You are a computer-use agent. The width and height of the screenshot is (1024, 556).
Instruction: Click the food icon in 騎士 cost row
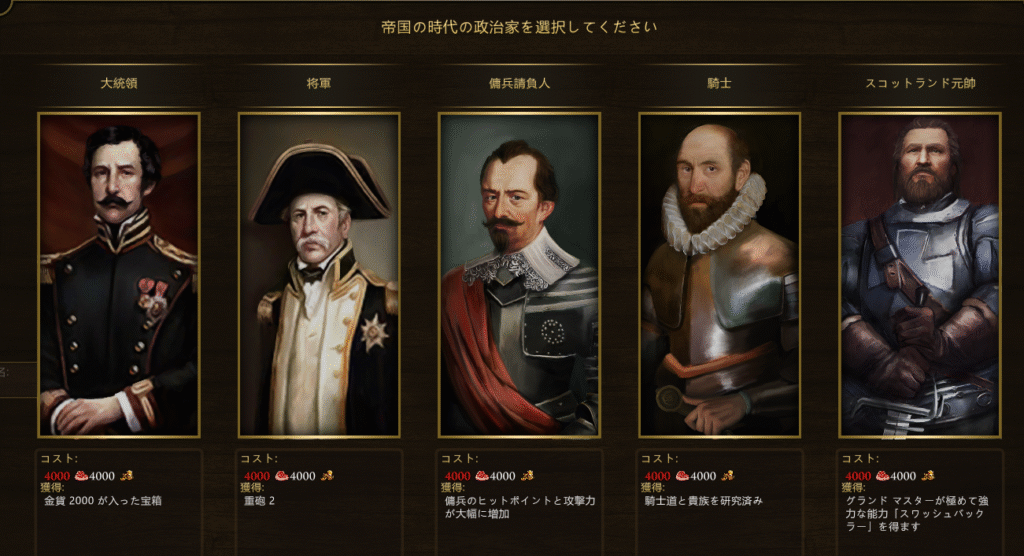tap(682, 476)
